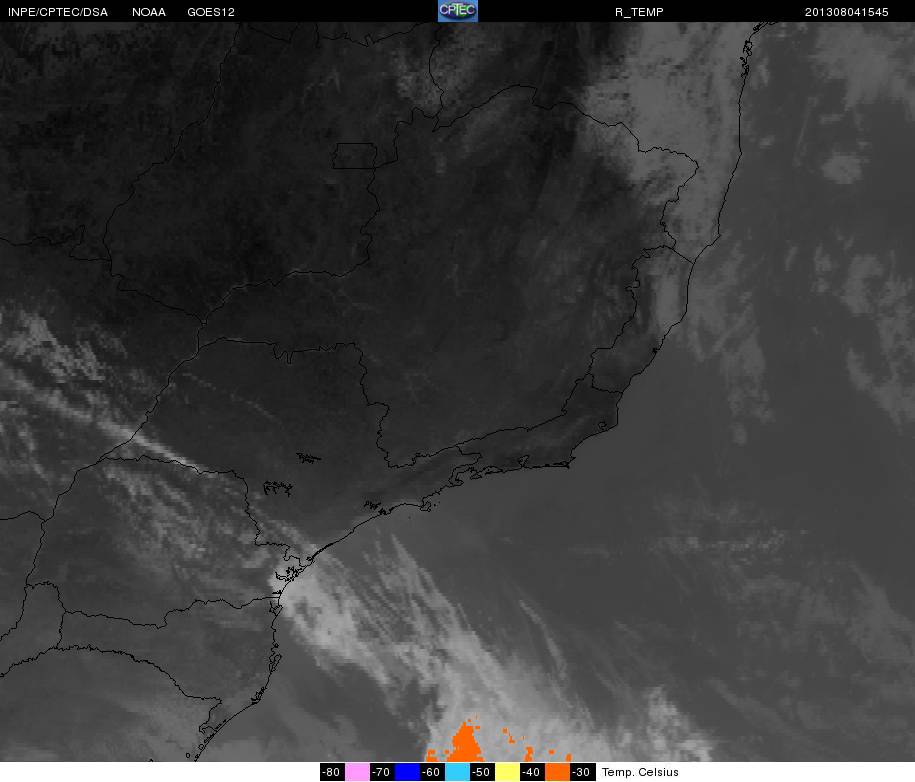Click the -80 legend value
Image resolution: width=915 pixels, height=782 pixels.
pyautogui.click(x=332, y=772)
